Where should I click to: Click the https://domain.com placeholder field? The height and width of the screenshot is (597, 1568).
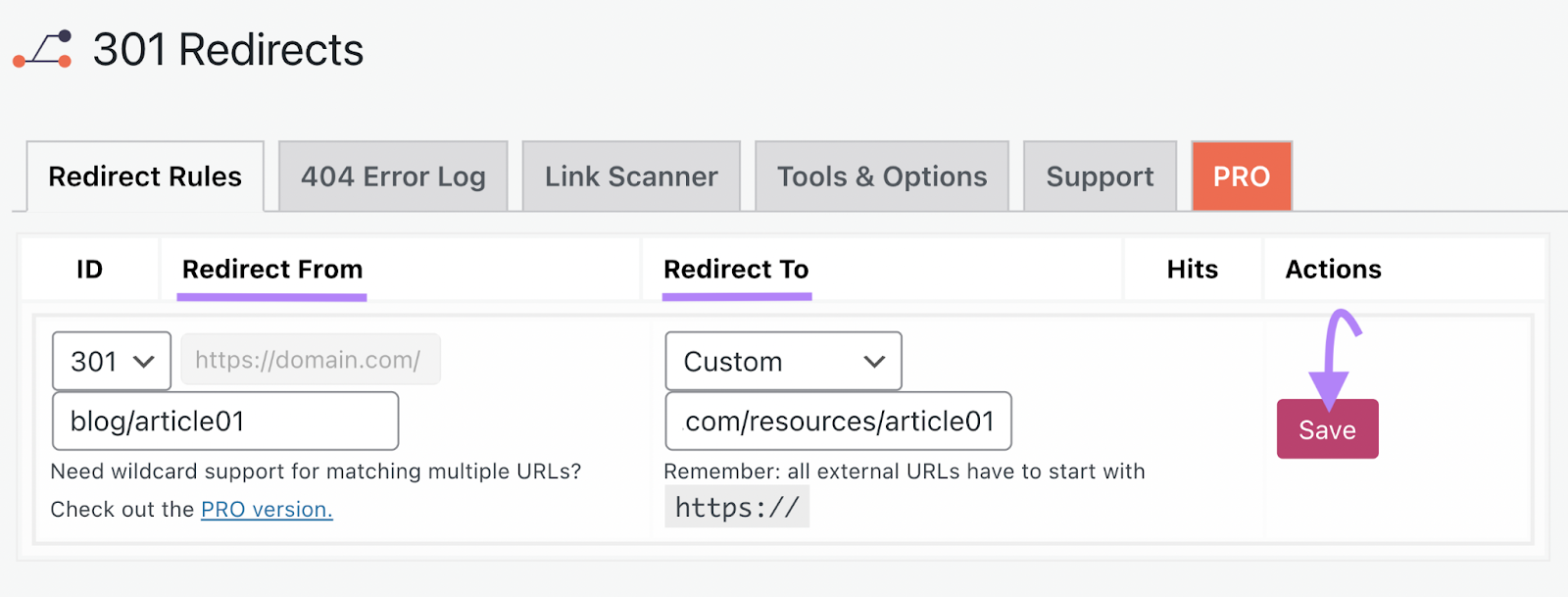click(x=310, y=359)
